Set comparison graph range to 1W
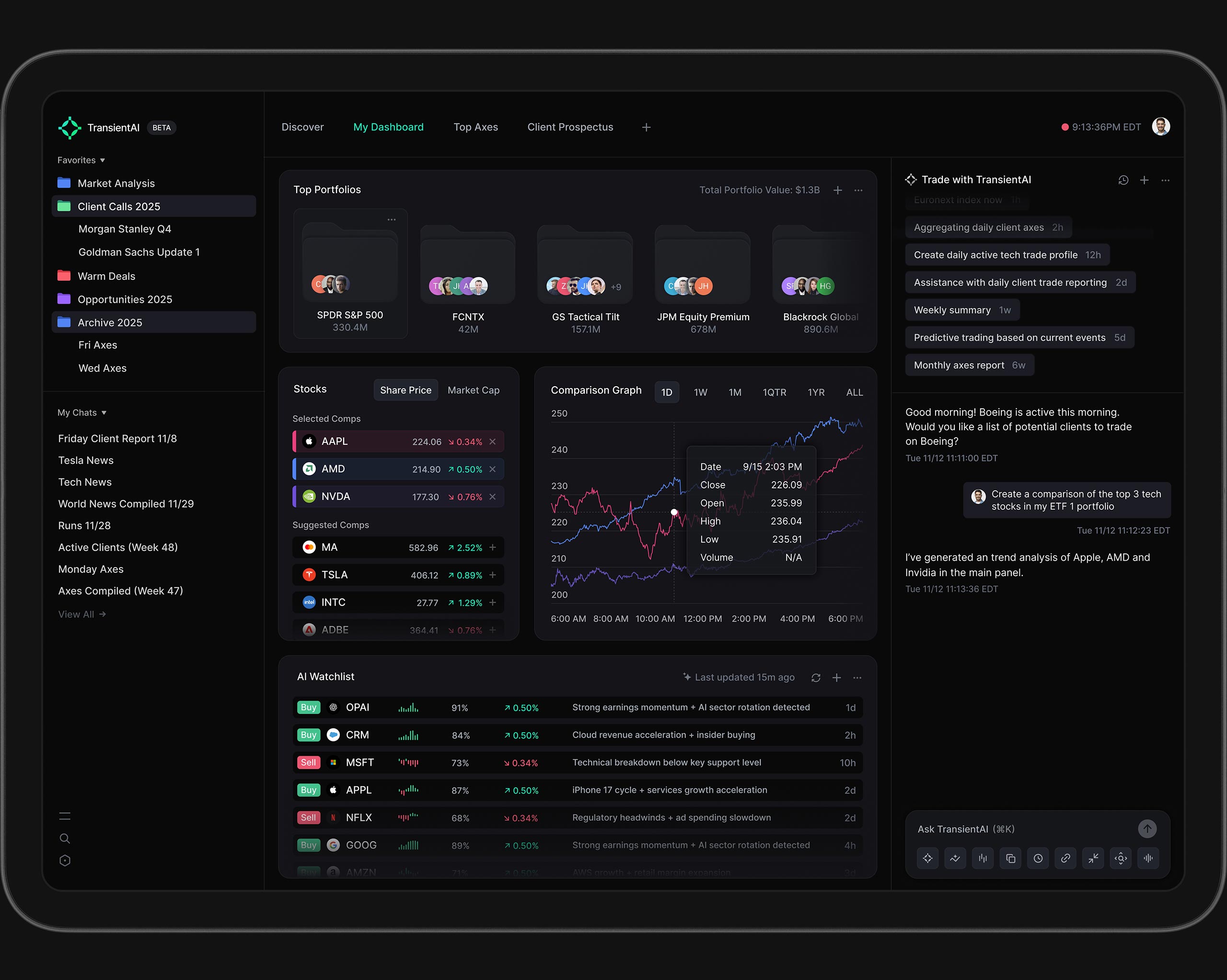The height and width of the screenshot is (980, 1227). pyautogui.click(x=700, y=392)
